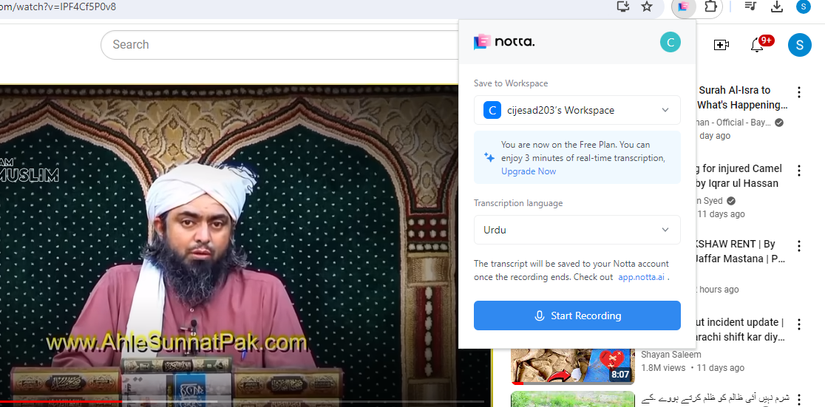Screen dimensions: 825x407
Task: Open more options for RIKSHAW RENT video
Action: tap(799, 246)
